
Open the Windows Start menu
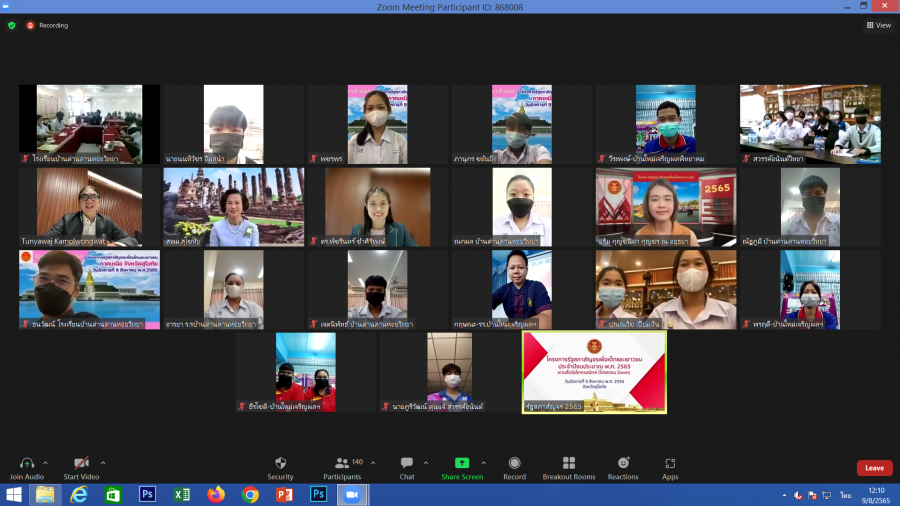[x=14, y=495]
